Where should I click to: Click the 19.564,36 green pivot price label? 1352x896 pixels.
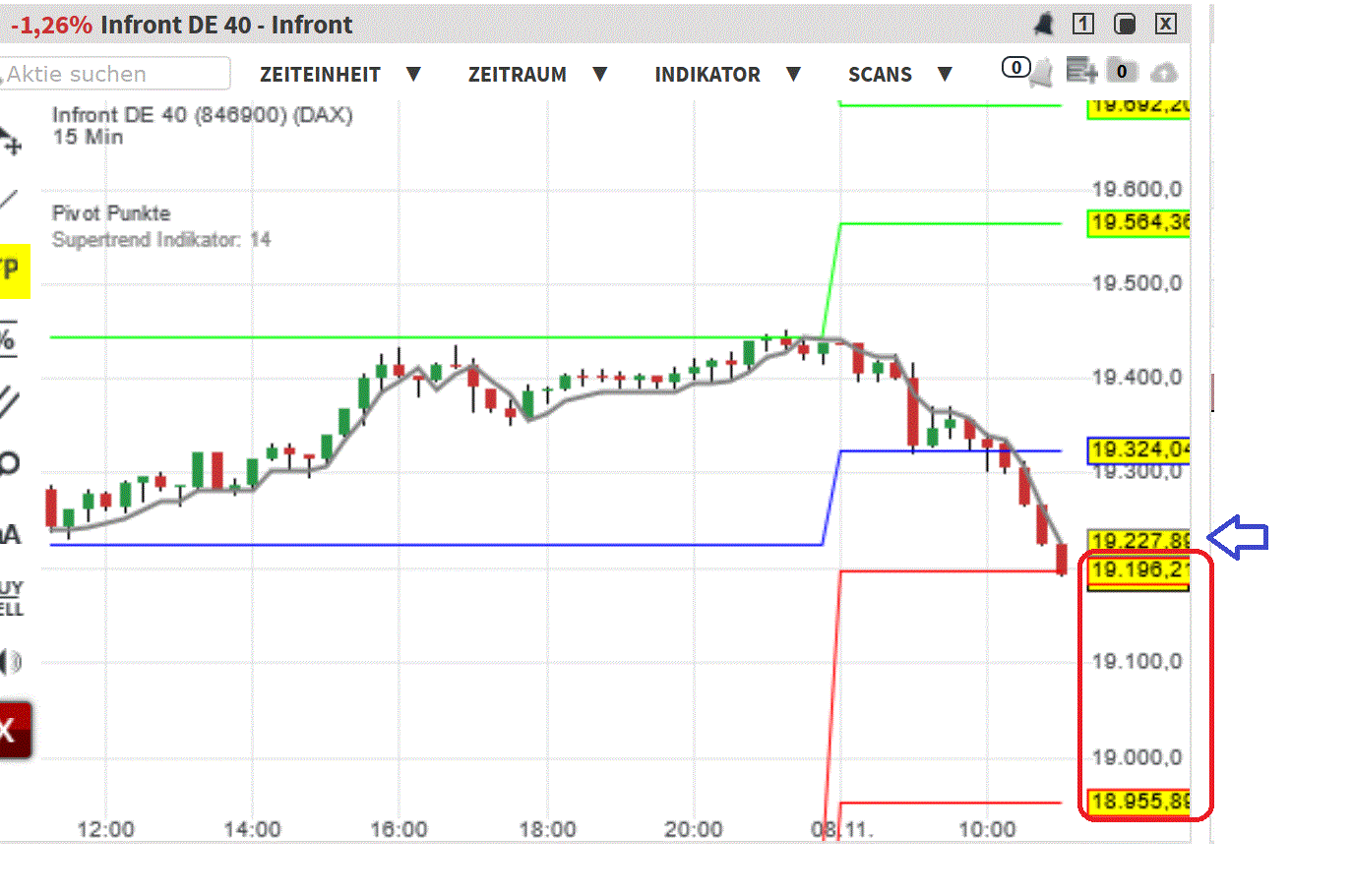point(1138,223)
